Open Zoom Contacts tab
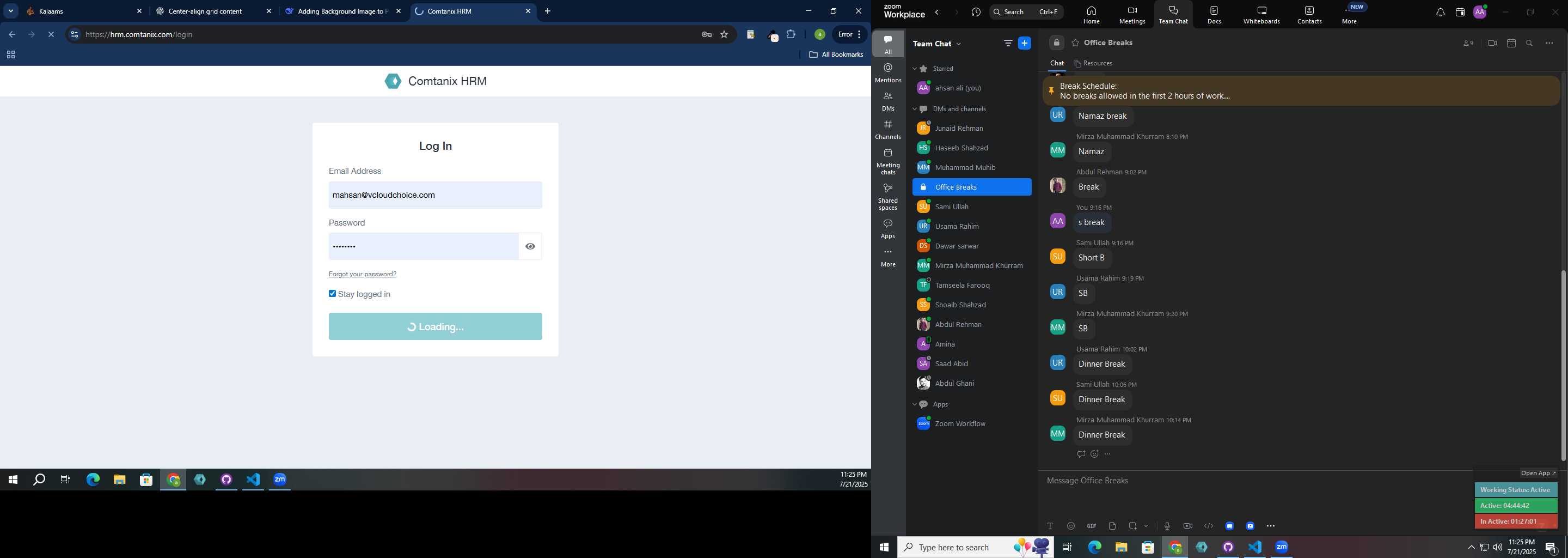This screenshot has height=558, width=1568. [1309, 15]
